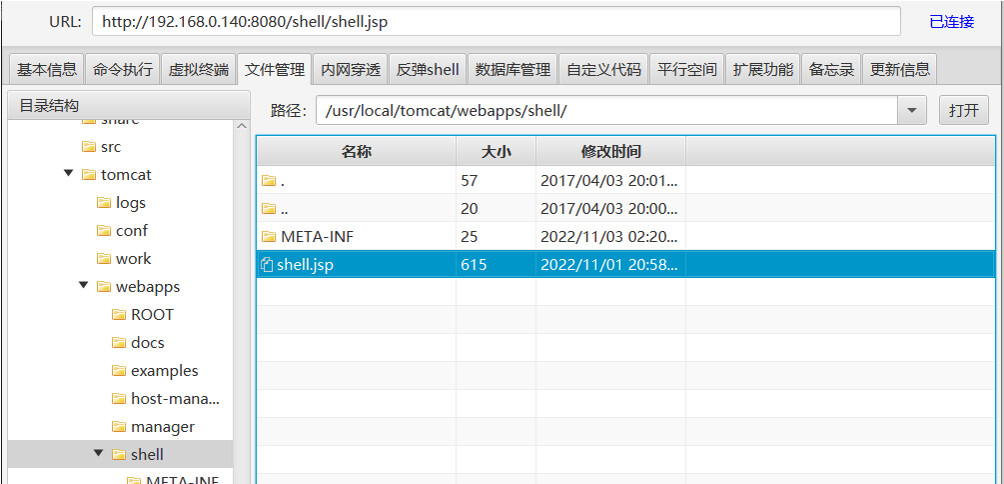Collapse the tomcat tree node

pos(69,174)
